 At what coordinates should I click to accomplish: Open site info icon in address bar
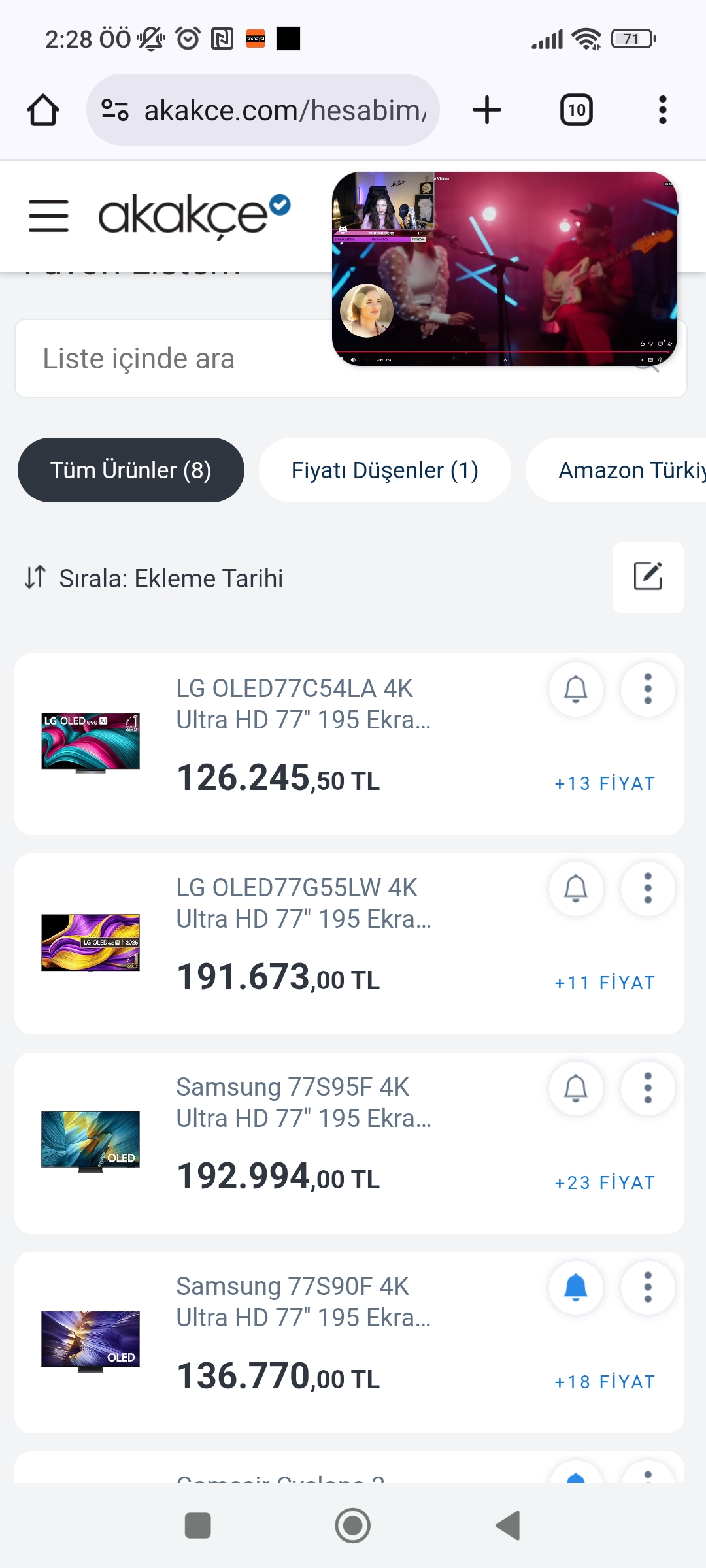pos(115,110)
